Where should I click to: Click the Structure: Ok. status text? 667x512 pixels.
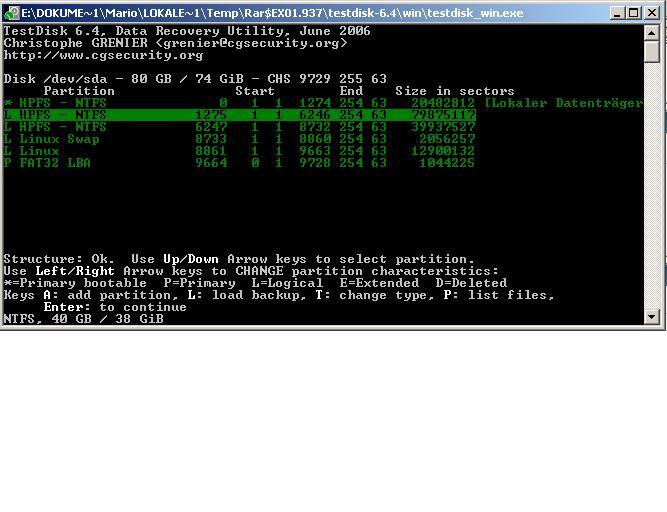(59, 259)
